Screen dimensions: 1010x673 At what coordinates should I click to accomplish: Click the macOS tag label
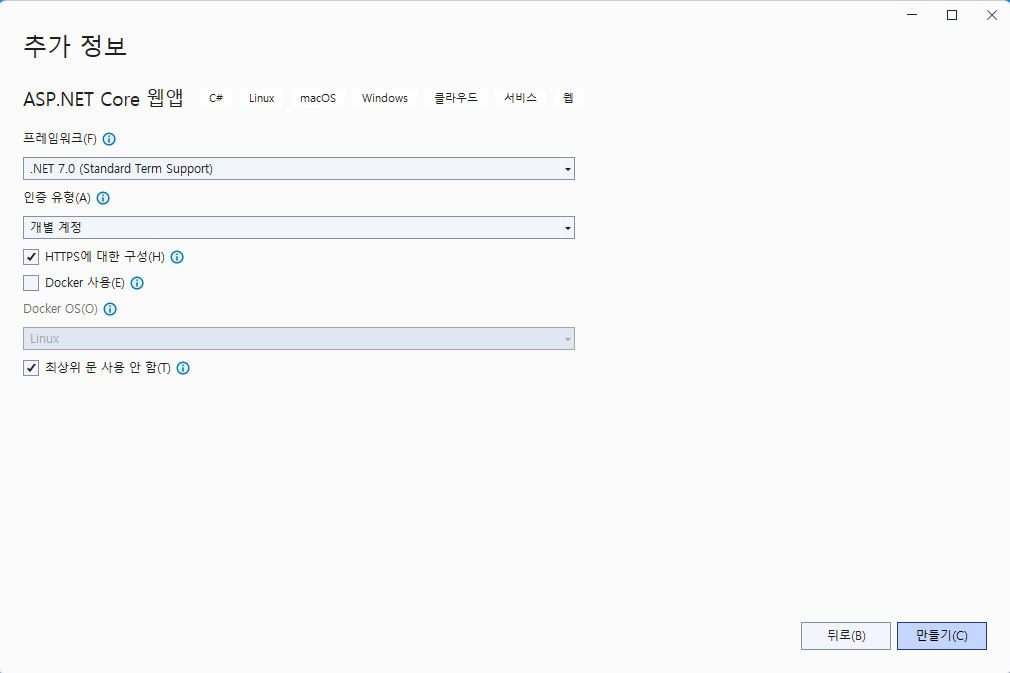click(x=318, y=98)
